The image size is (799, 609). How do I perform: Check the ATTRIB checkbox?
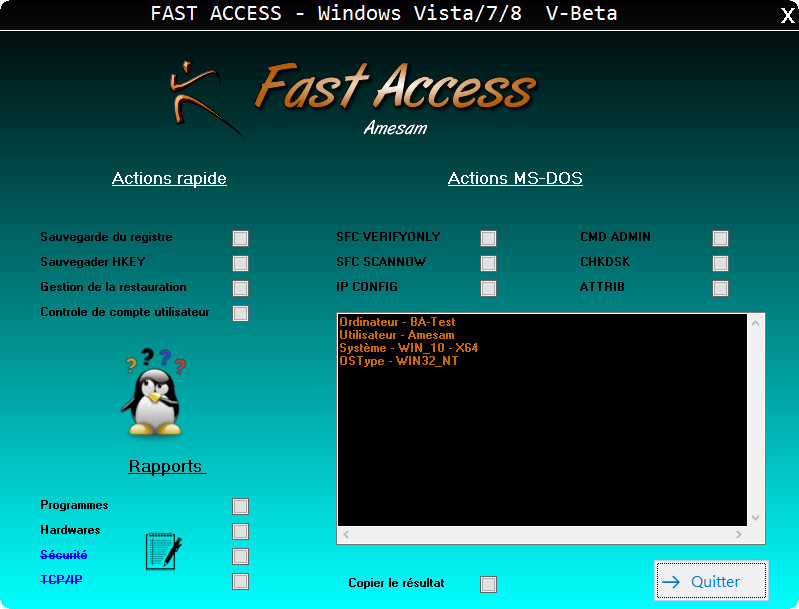coord(720,288)
